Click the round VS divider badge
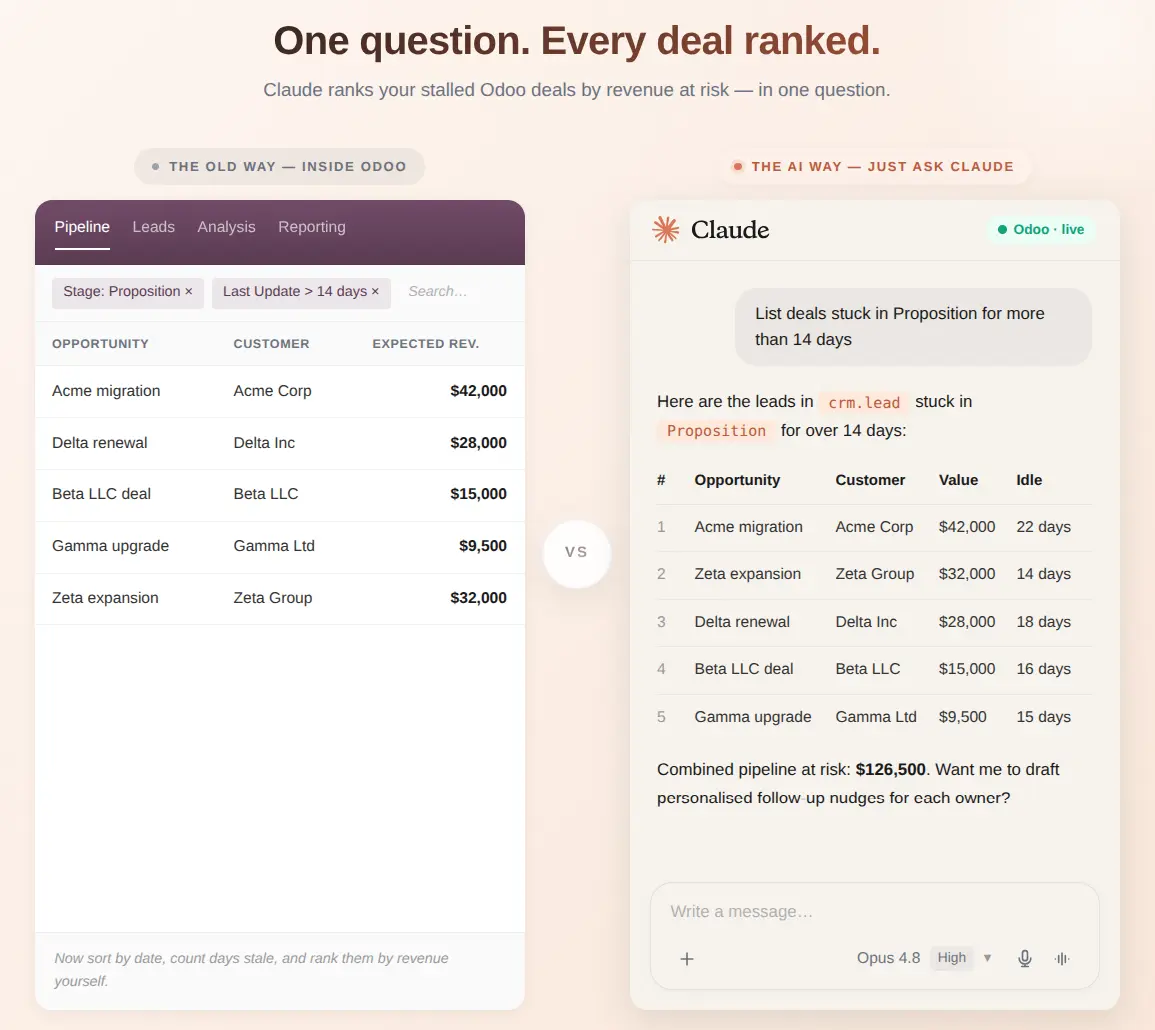The width and height of the screenshot is (1155, 1030). pyautogui.click(x=576, y=553)
